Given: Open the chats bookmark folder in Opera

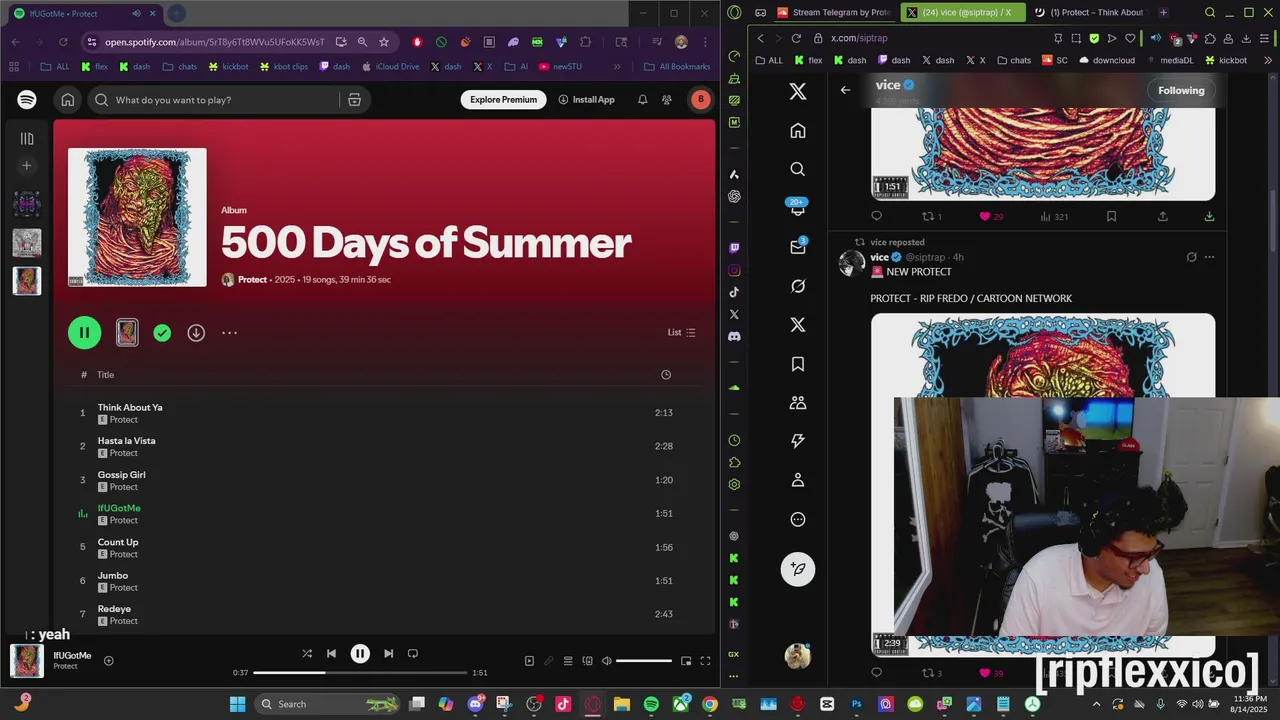Looking at the screenshot, I should tap(1014, 60).
